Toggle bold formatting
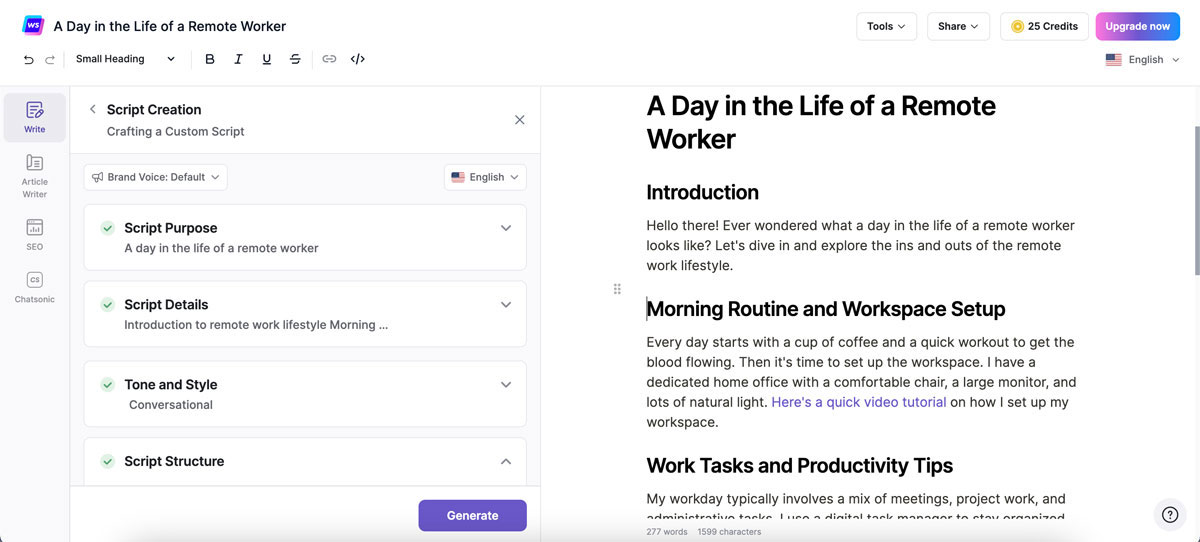The height and width of the screenshot is (542, 1200). tap(210, 59)
